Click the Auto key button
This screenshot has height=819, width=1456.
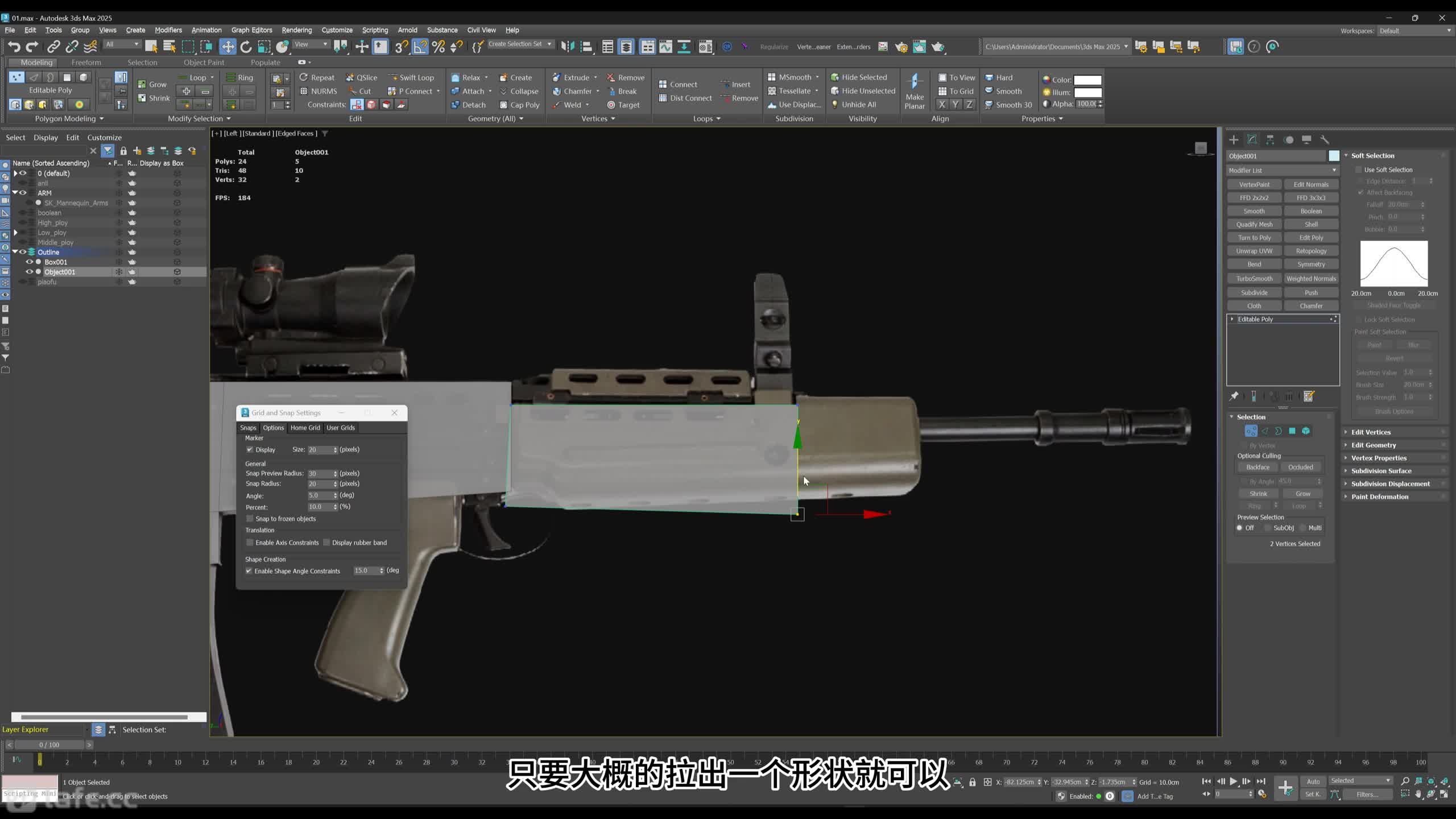[1313, 781]
